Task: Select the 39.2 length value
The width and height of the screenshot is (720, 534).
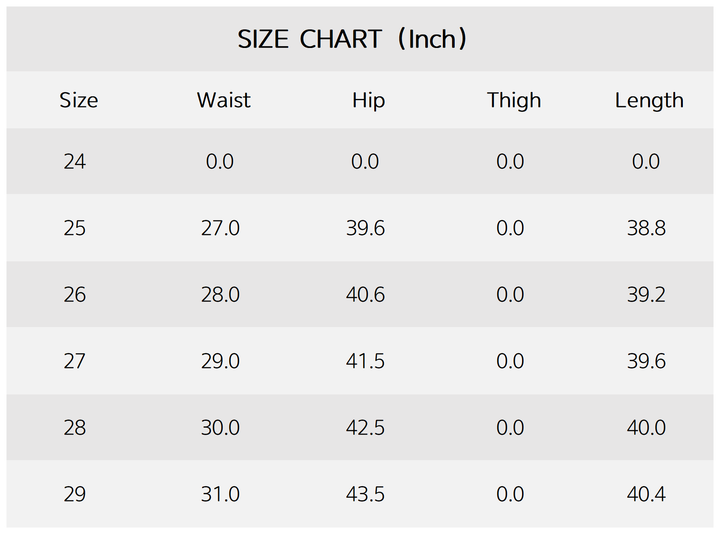Action: click(646, 295)
